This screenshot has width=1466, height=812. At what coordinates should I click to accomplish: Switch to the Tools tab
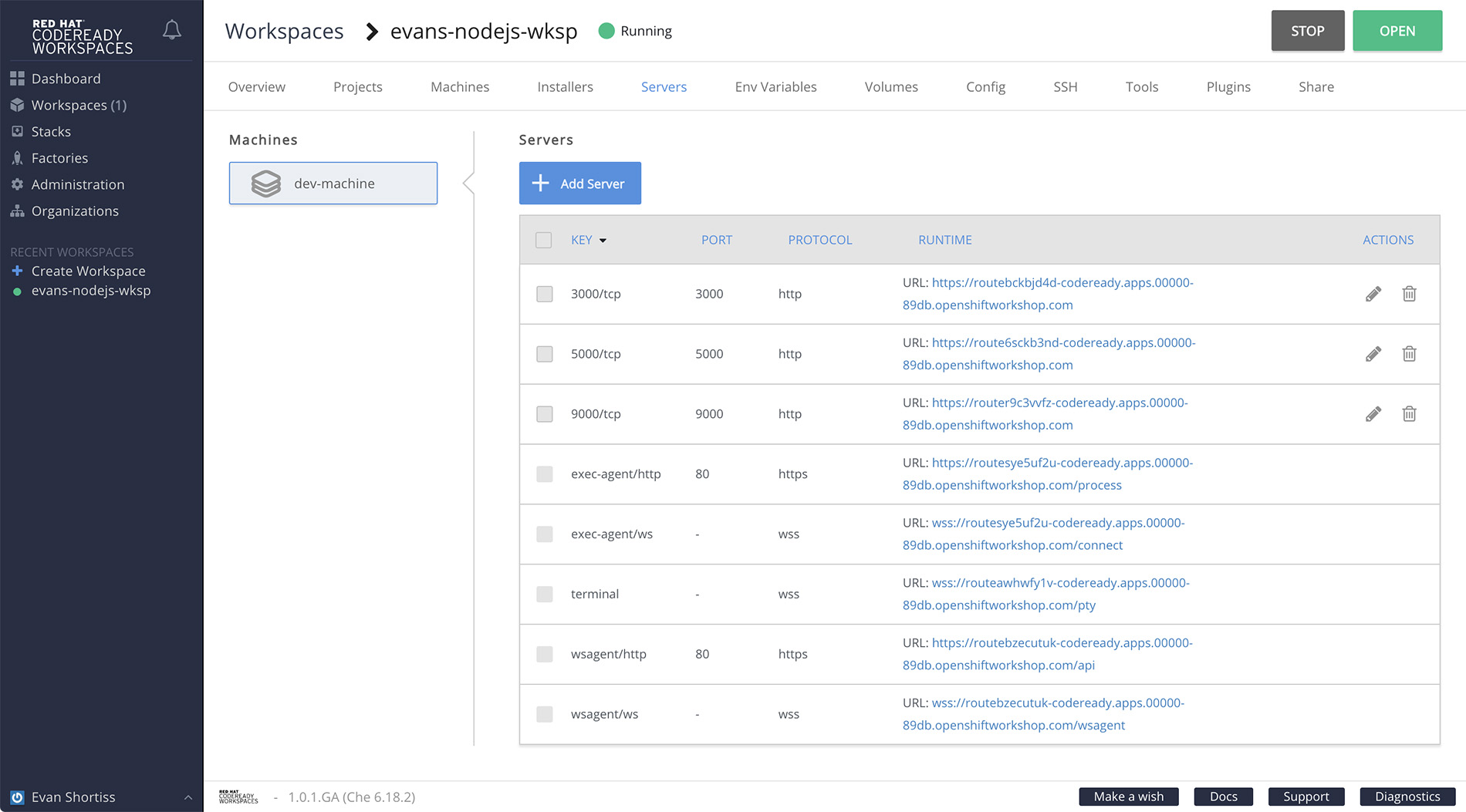pos(1142,87)
